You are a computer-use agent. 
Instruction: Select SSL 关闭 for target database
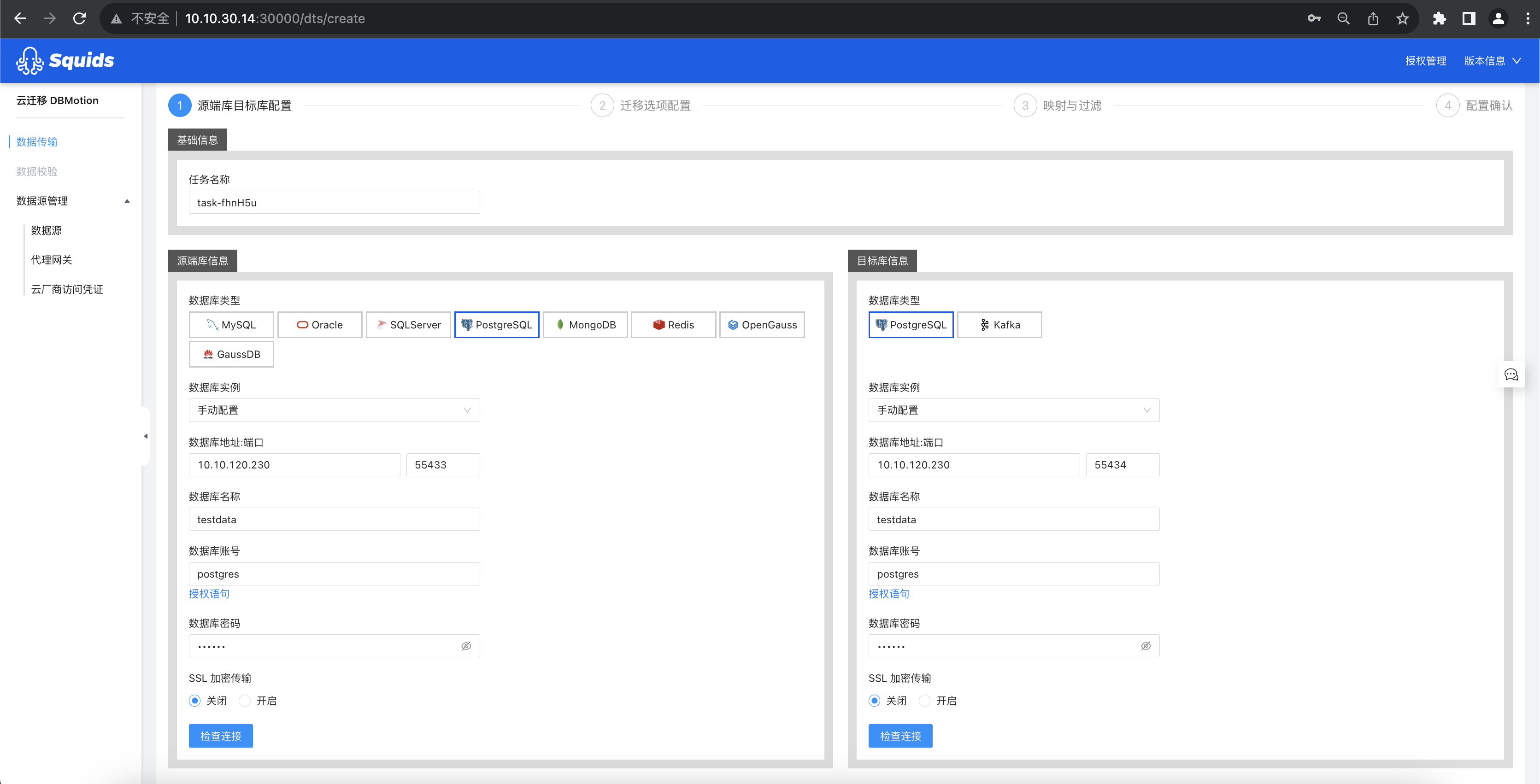pyautogui.click(x=888, y=700)
